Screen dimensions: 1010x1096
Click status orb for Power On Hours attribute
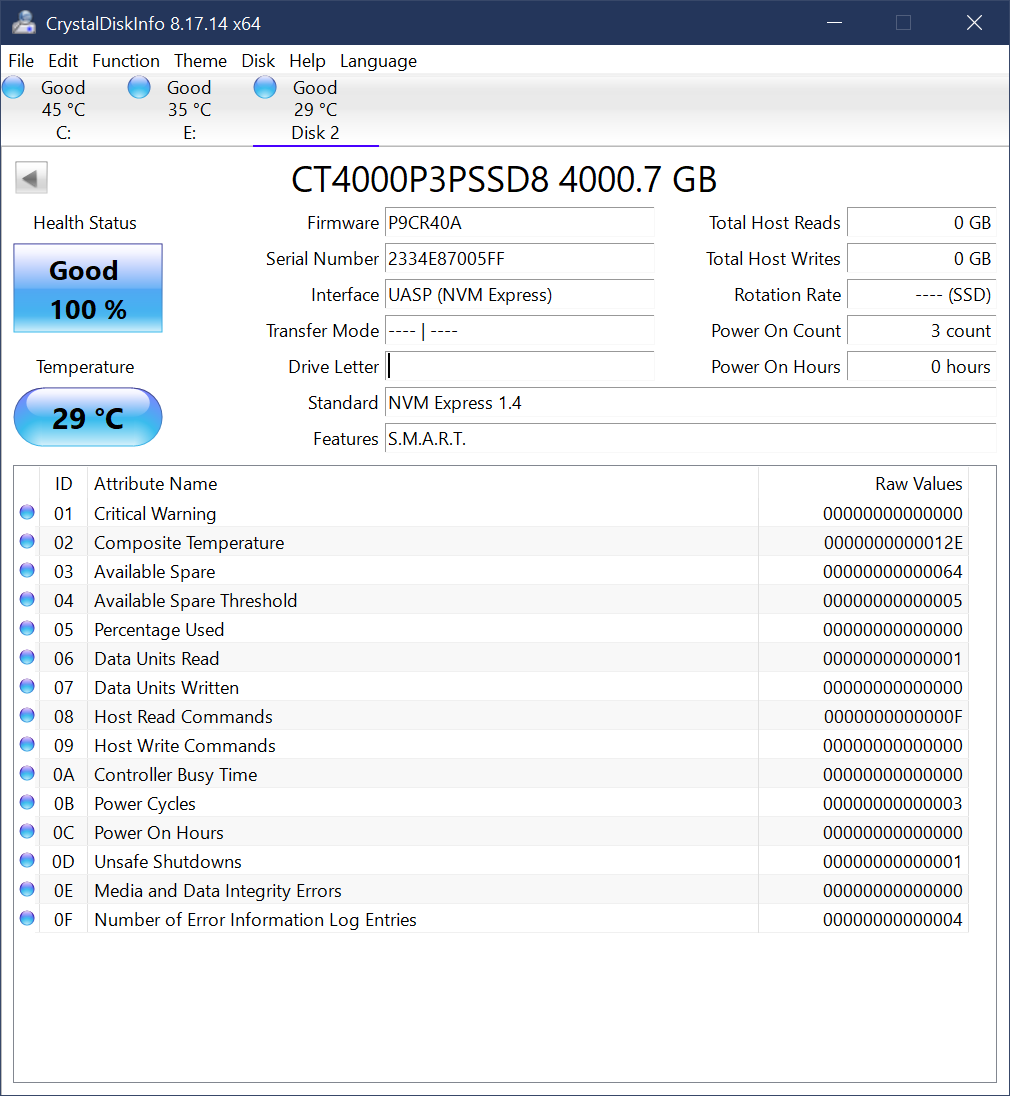[x=27, y=831]
